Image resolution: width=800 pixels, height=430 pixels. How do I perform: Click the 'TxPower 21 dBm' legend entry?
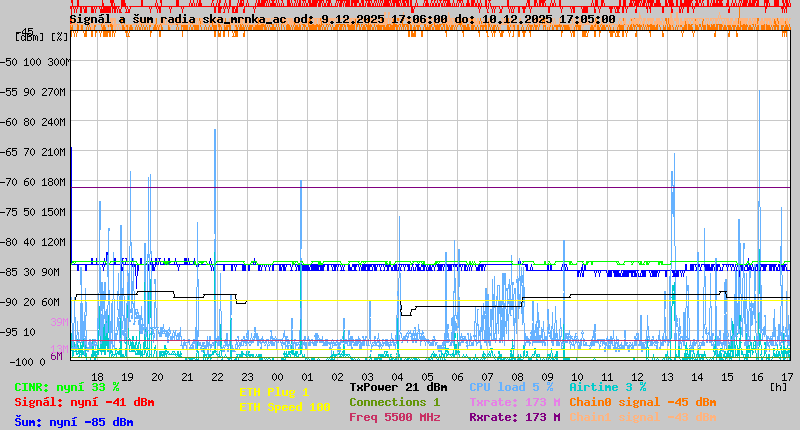[398, 387]
